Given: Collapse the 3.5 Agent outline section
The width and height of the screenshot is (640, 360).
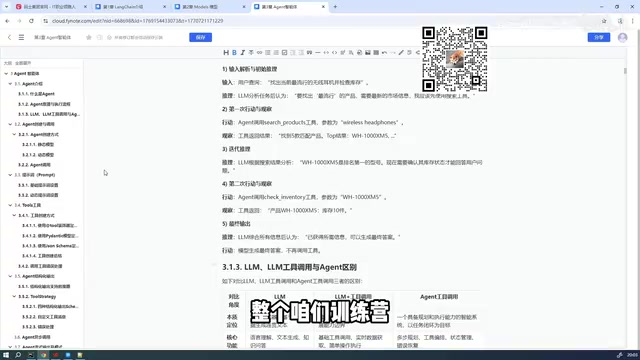Looking at the screenshot, I should pos(10,276).
